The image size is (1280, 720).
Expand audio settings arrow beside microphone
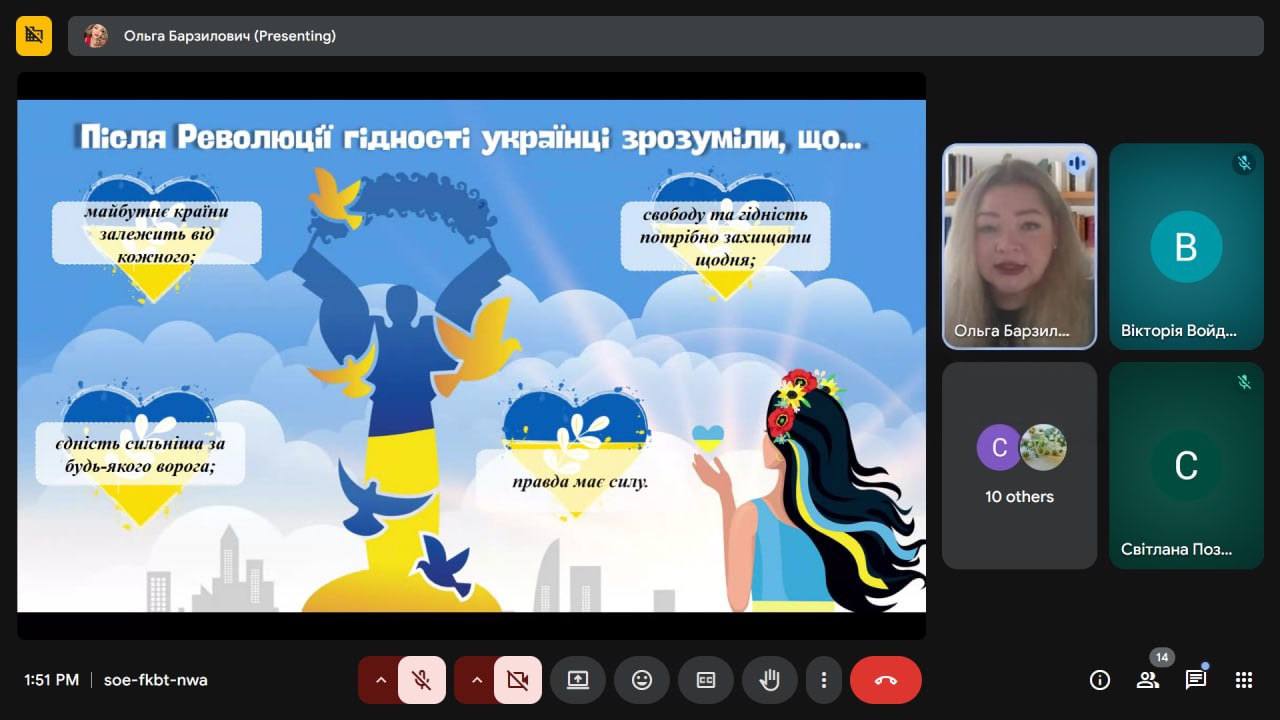tap(380, 680)
